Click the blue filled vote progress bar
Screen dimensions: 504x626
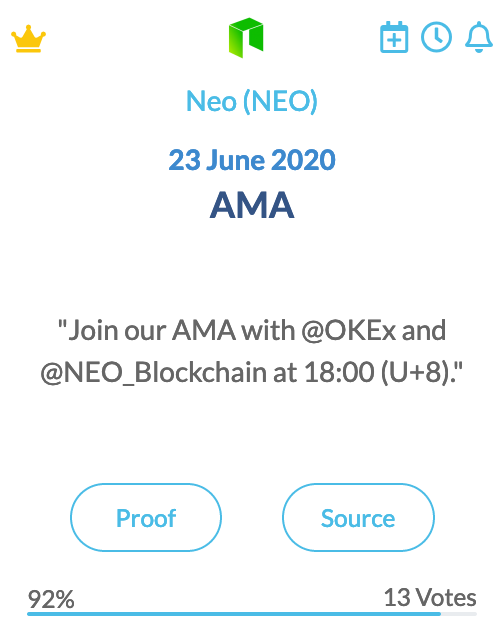coord(234,614)
